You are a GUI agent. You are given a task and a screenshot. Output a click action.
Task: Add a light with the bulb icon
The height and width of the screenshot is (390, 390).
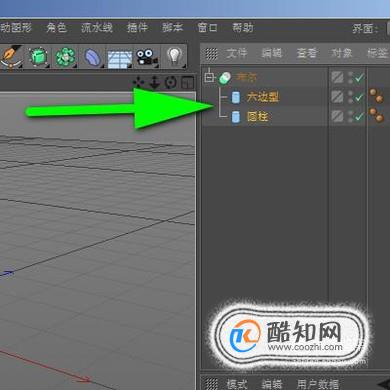coord(174,56)
